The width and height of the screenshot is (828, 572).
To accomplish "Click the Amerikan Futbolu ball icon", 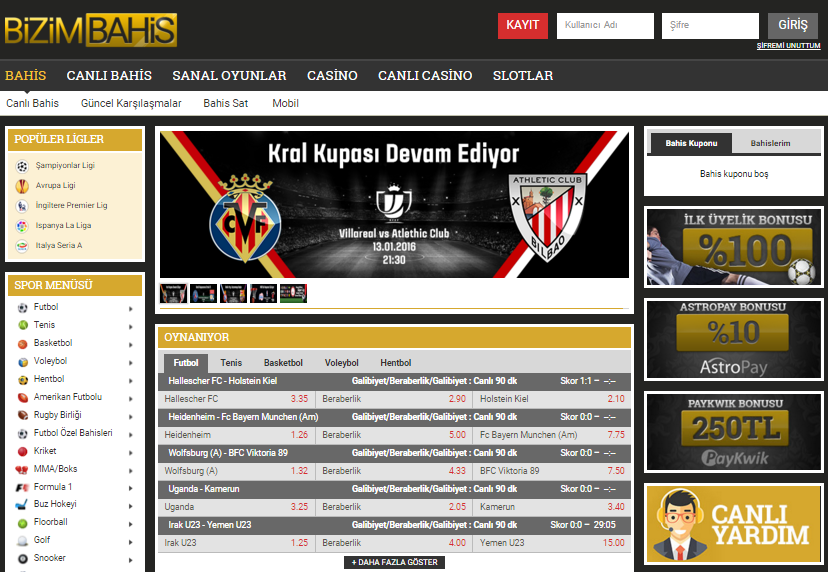I will tap(23, 397).
